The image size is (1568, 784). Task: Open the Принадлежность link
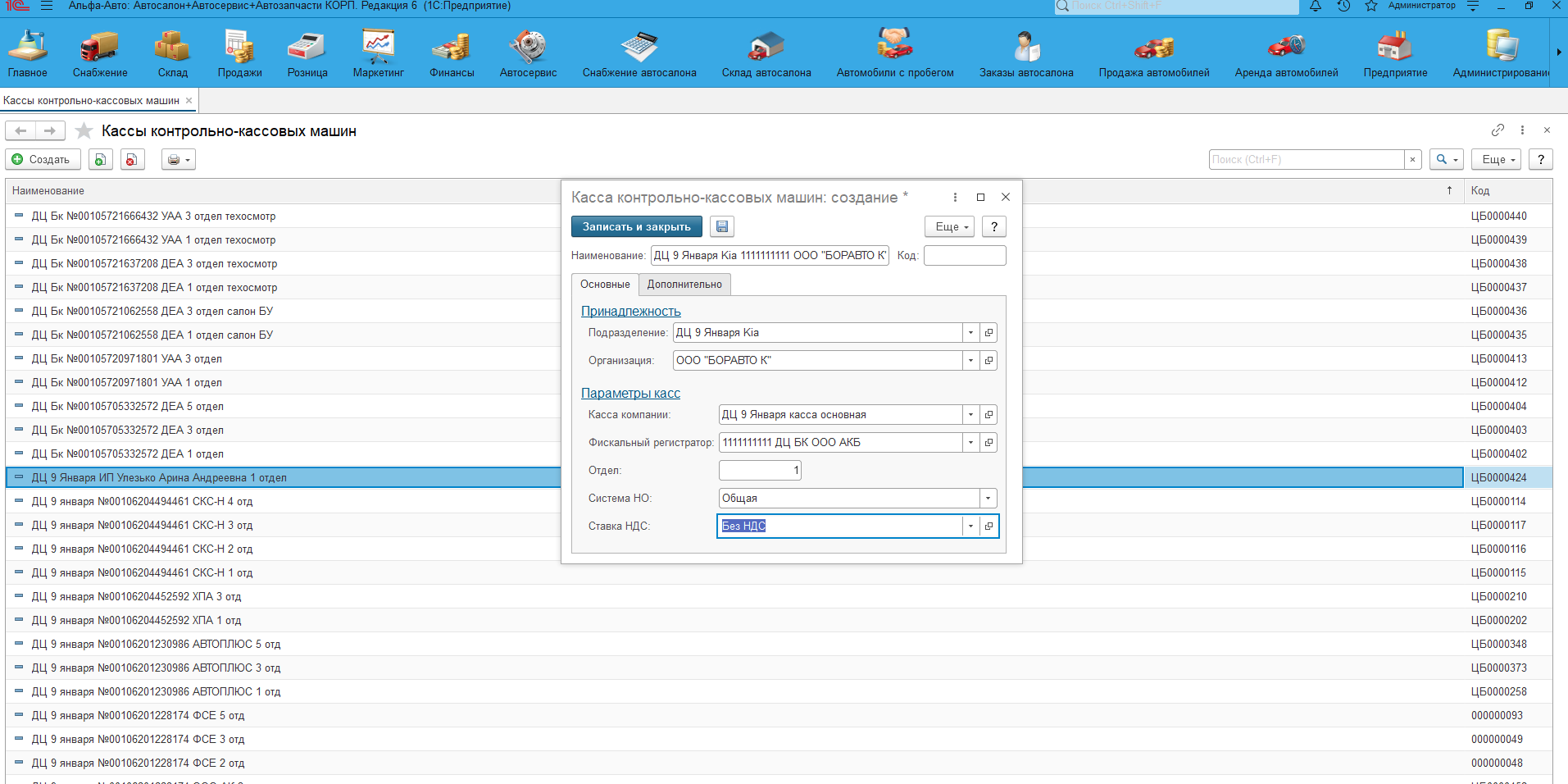630,311
